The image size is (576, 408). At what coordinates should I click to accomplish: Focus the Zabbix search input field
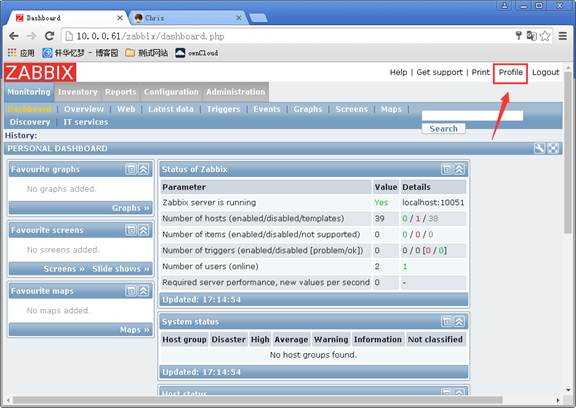tap(472, 115)
